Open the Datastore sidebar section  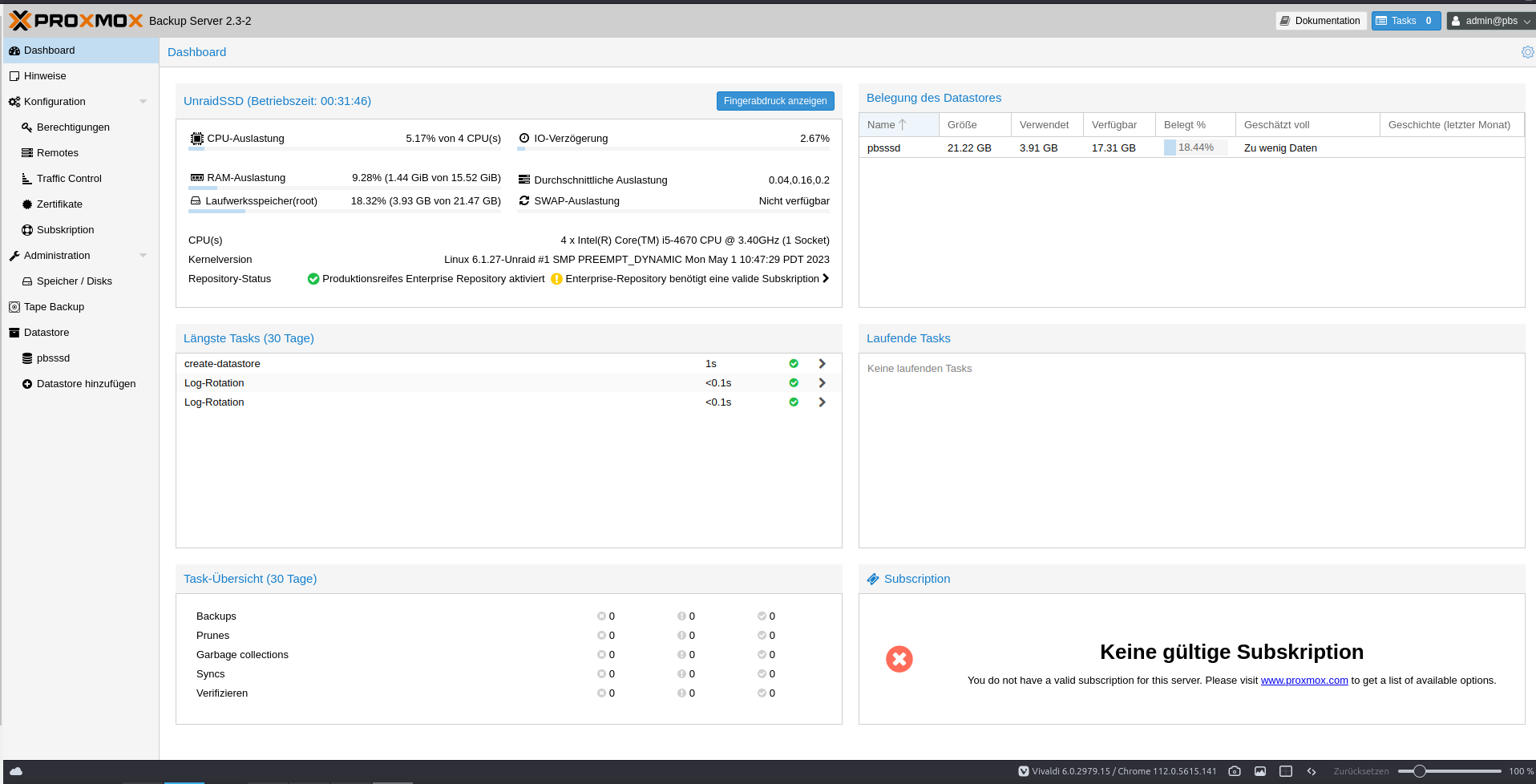(80, 333)
